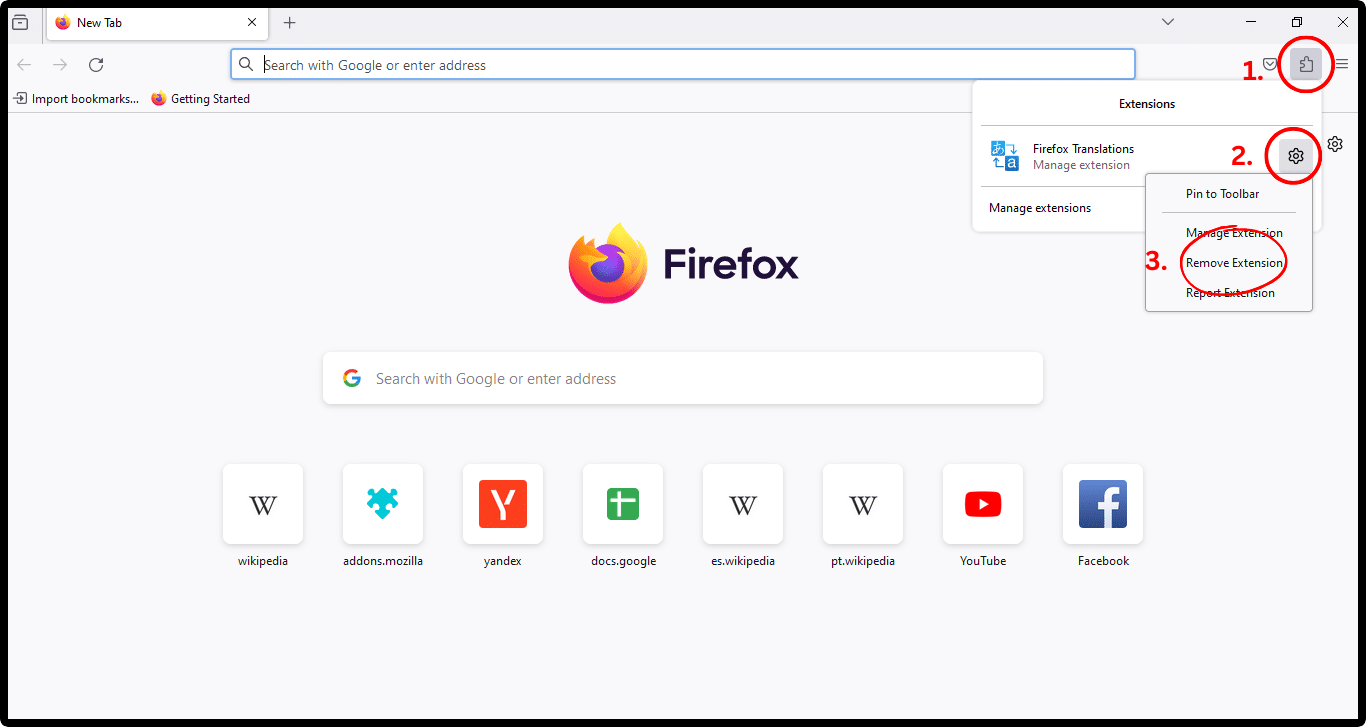Open the wikipedia shortcut tile
The width and height of the screenshot is (1366, 727).
pos(263,504)
